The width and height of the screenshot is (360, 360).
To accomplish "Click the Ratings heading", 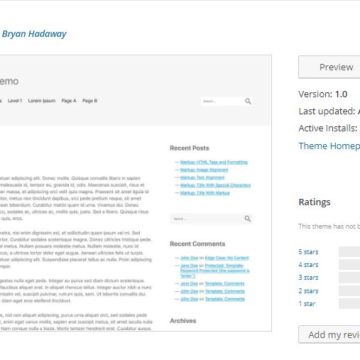I will pyautogui.click(x=314, y=202).
